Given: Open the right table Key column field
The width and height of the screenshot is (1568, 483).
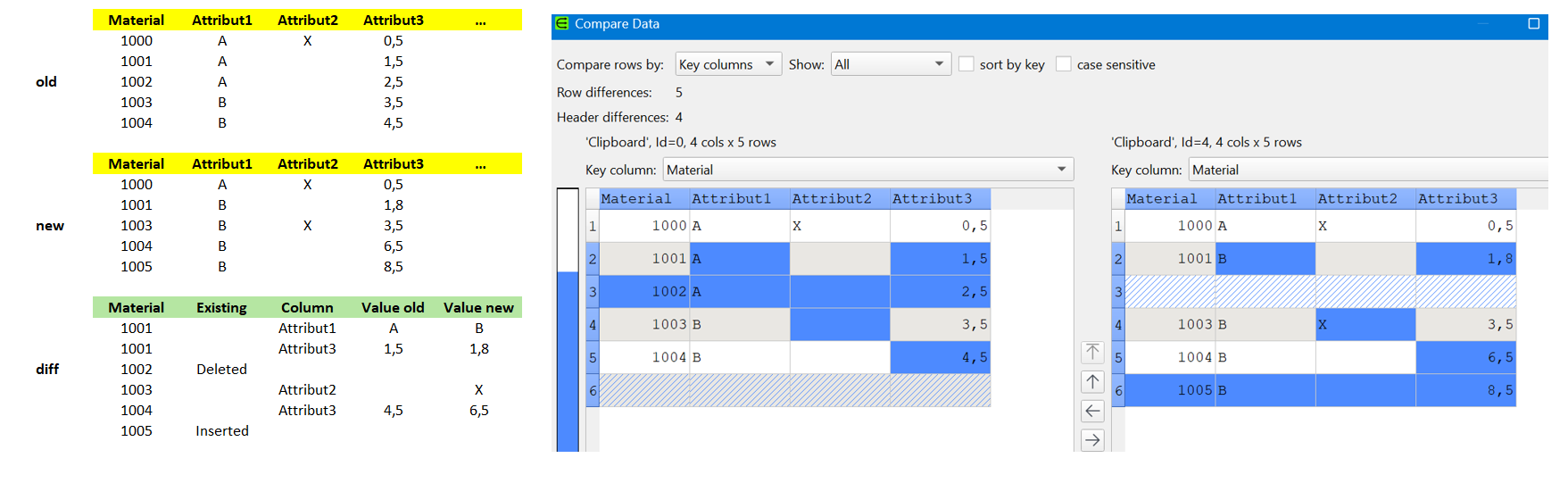Looking at the screenshot, I should (x=1367, y=170).
